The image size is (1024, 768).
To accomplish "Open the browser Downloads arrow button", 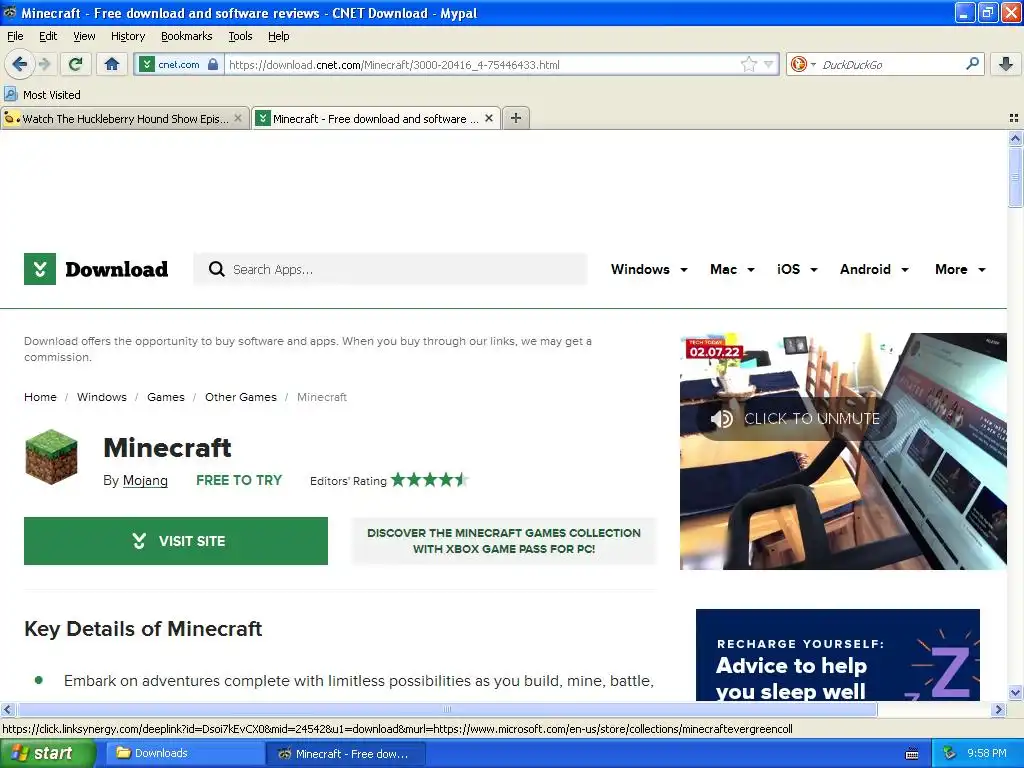I will point(1006,64).
